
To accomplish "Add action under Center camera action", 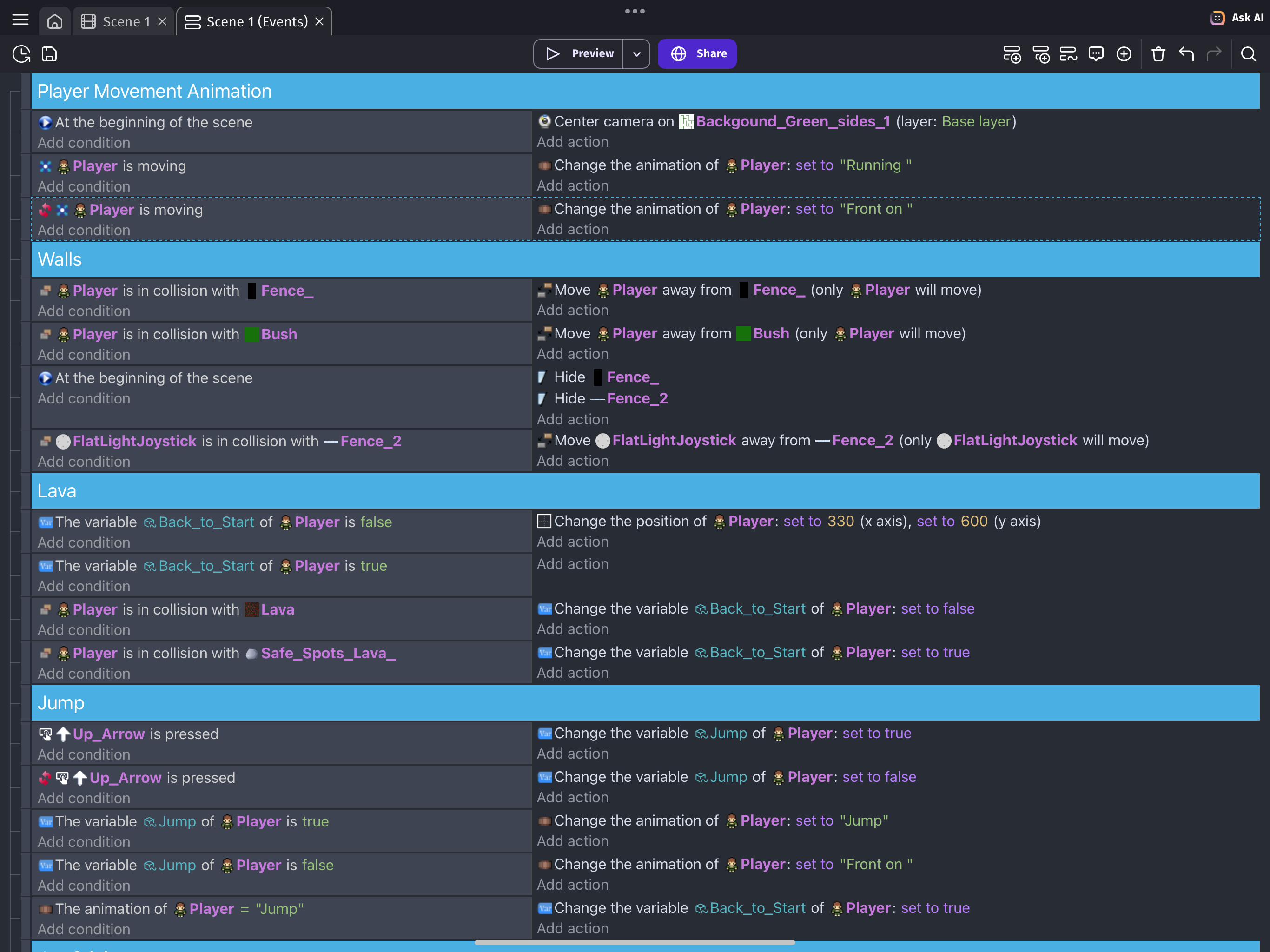I will coord(572,142).
